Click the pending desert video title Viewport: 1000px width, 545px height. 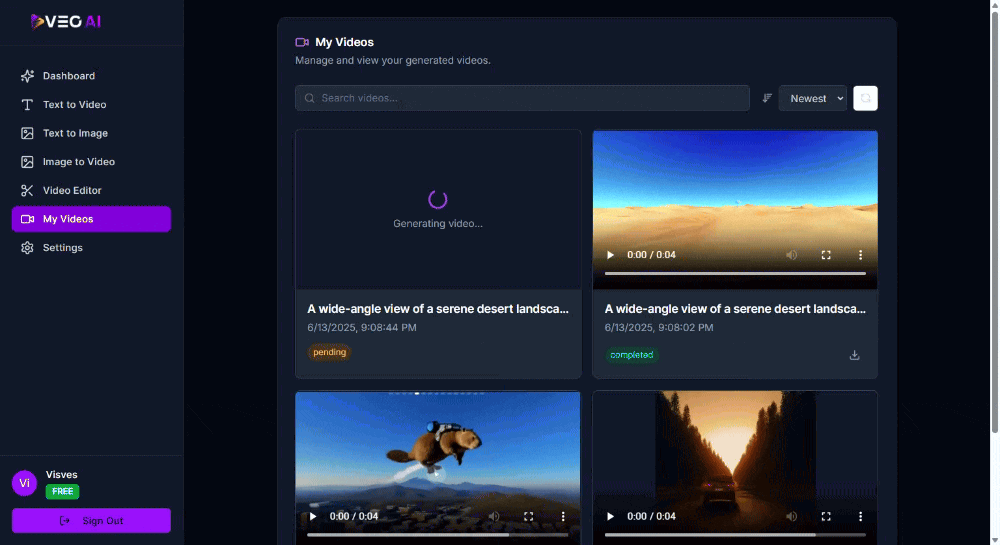[x=438, y=309]
